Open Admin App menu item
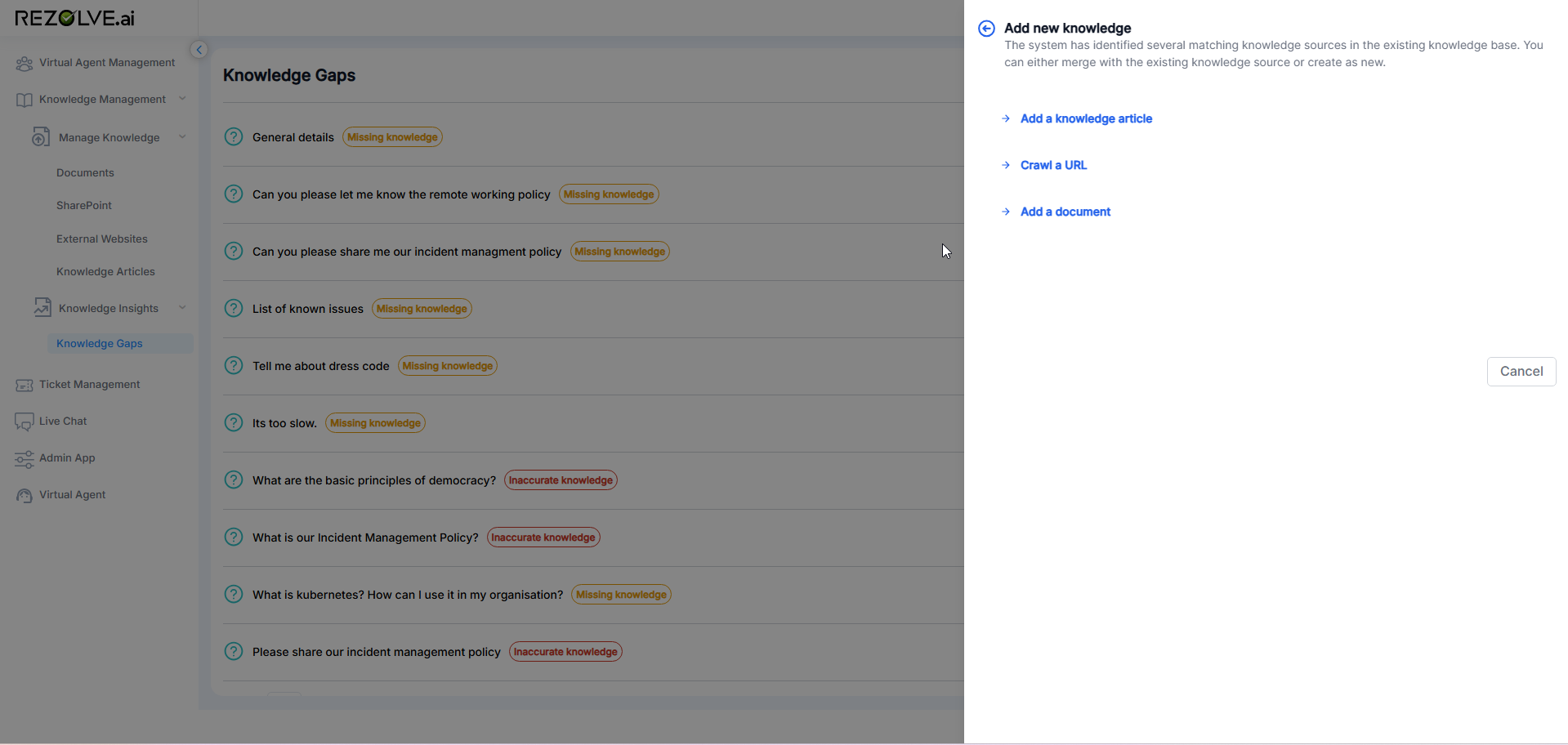 pos(67,458)
